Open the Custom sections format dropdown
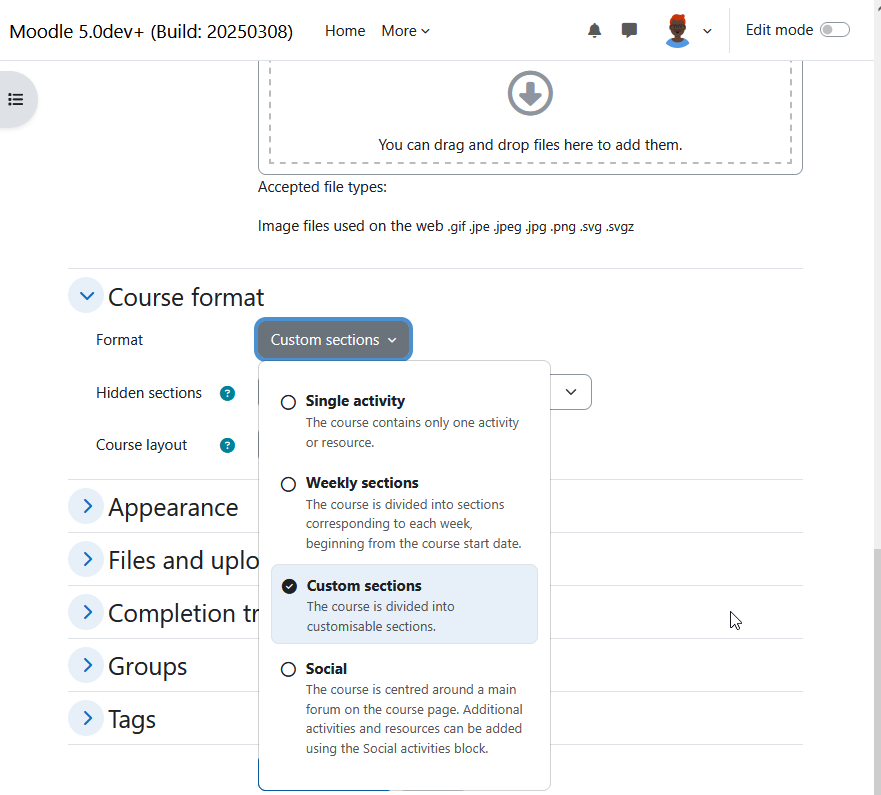This screenshot has width=881, height=795. click(x=333, y=340)
